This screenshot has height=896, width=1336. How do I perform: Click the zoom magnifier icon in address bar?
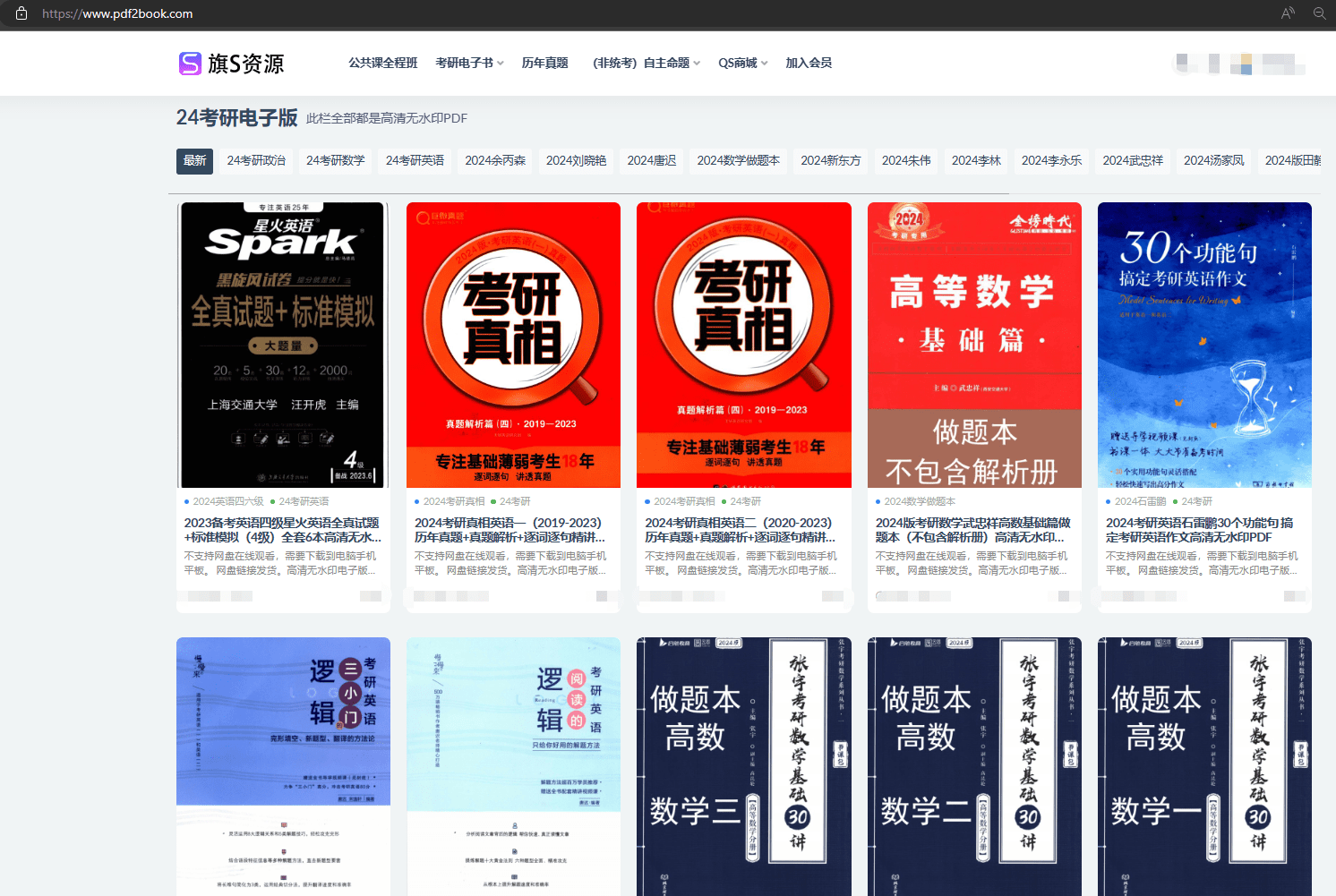click(1319, 13)
